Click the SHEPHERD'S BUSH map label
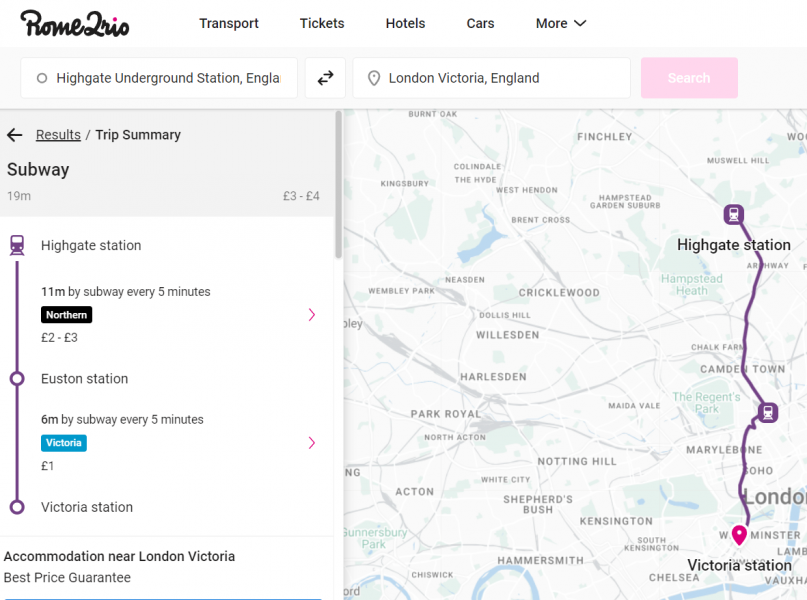Screen dimensions: 807x600 pos(538,504)
